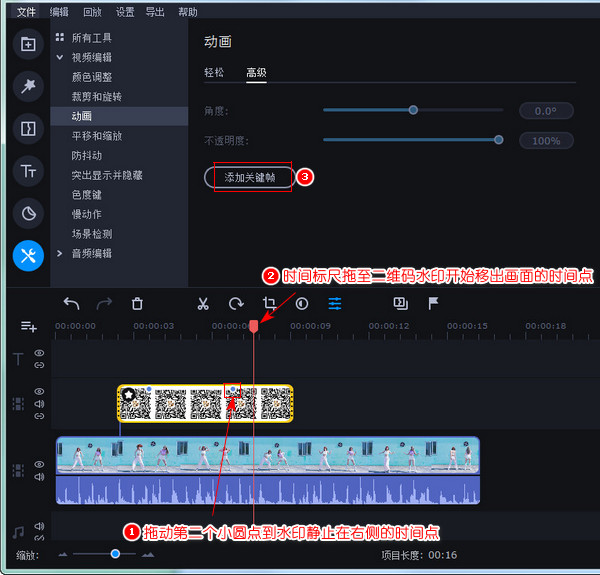Toggle title track link icon
Viewport: 600px width, 575px height.
pyautogui.click(x=39, y=365)
